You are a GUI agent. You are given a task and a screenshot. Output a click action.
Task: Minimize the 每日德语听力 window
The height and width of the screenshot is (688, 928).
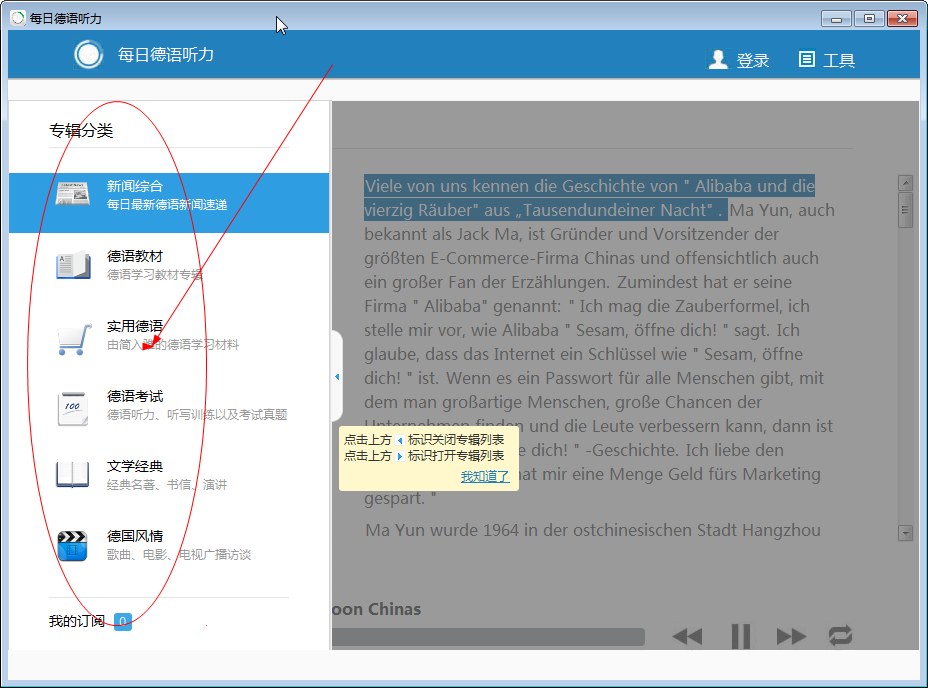point(836,19)
